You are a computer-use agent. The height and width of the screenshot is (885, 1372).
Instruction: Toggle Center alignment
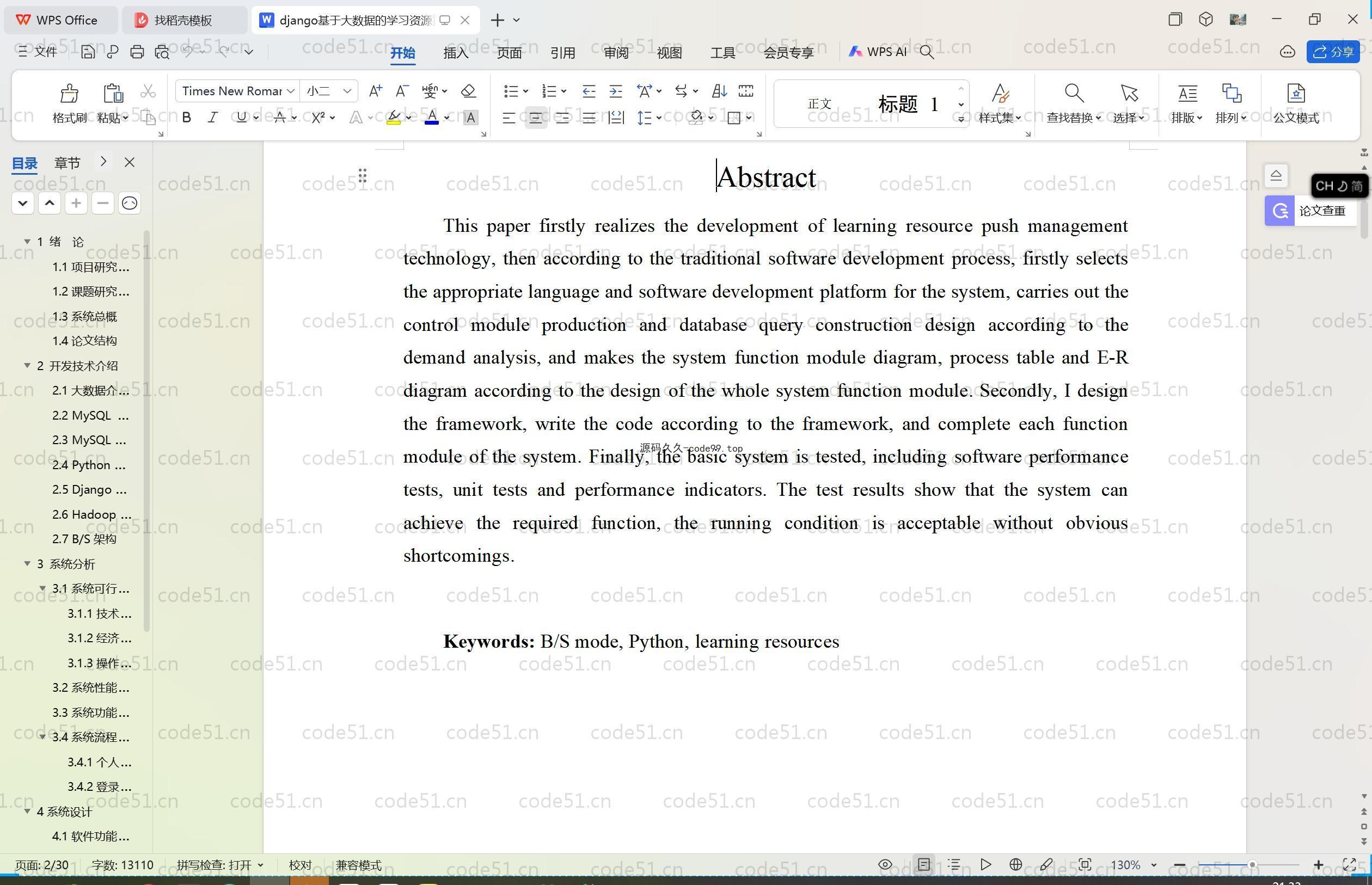pos(536,118)
